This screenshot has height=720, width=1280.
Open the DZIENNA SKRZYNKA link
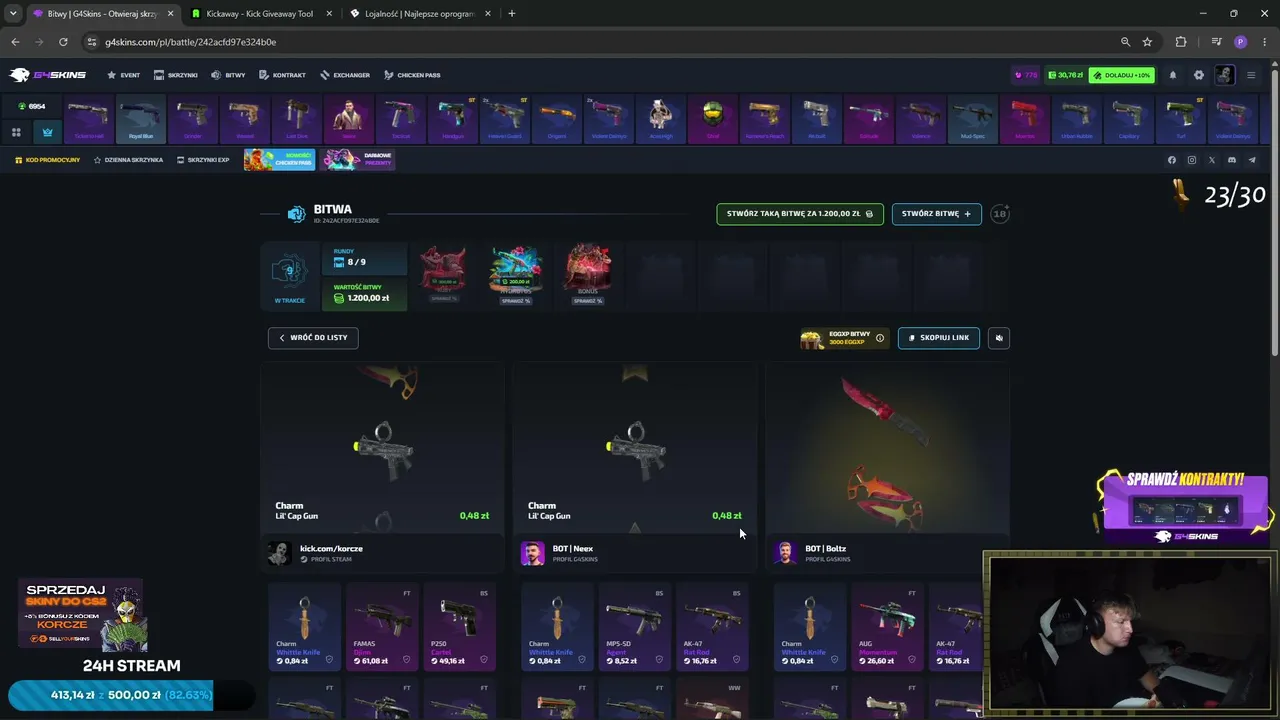tap(128, 160)
